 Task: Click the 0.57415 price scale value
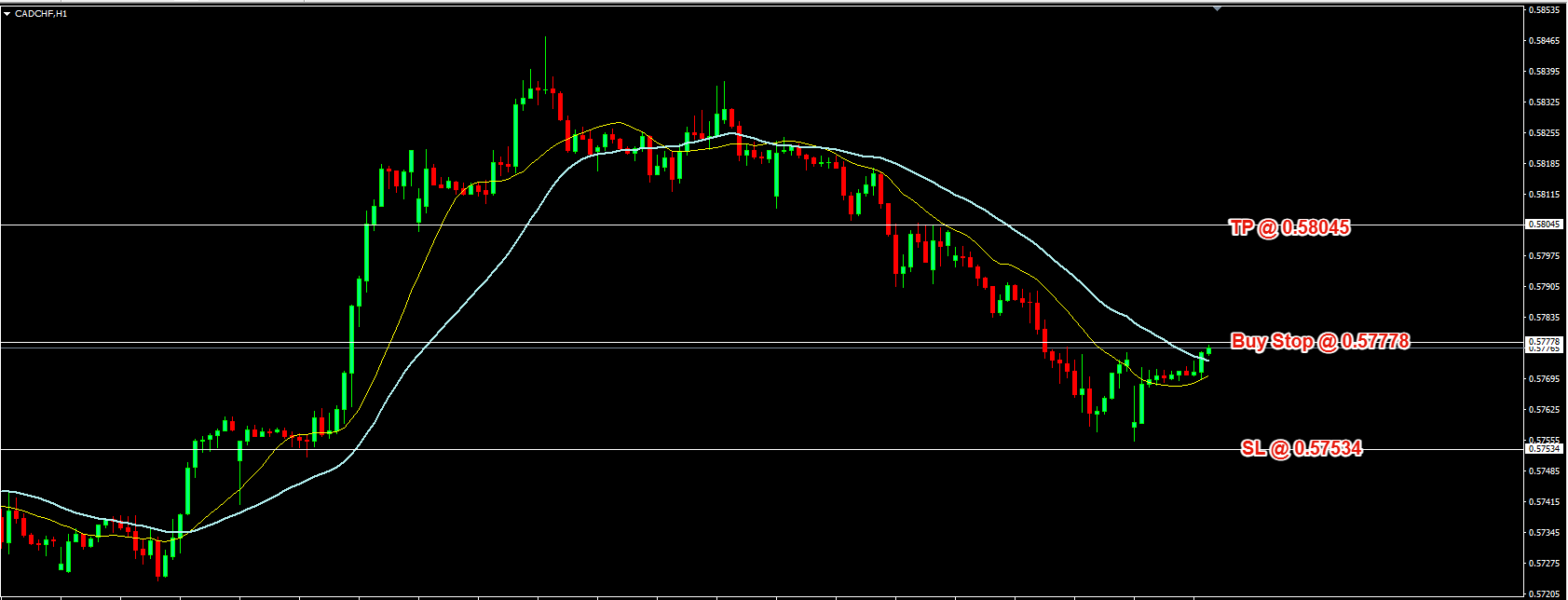(x=1546, y=502)
